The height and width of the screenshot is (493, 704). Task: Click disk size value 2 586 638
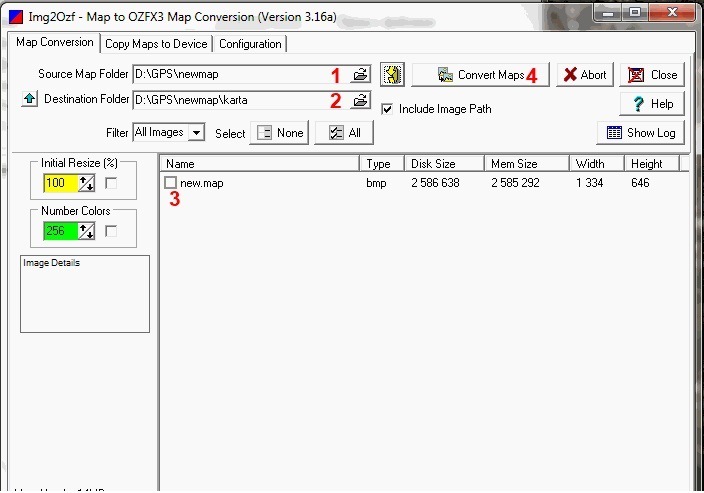[x=435, y=183]
